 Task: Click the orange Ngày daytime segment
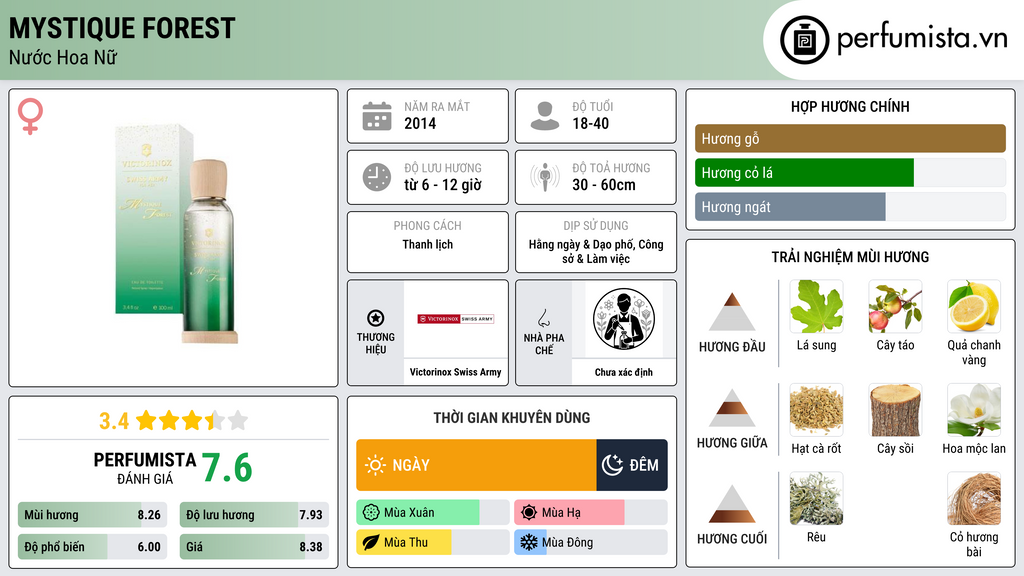pos(476,465)
